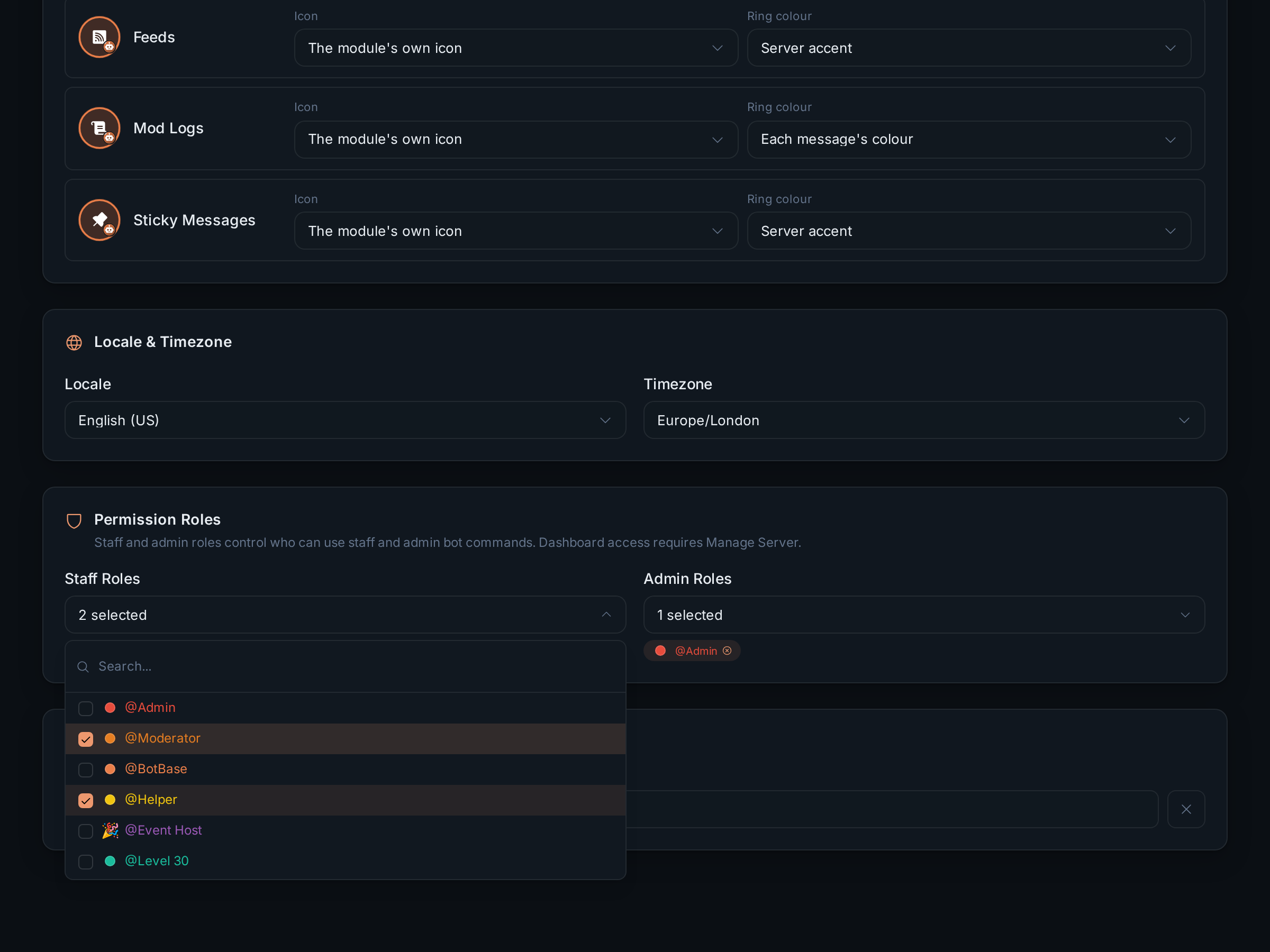This screenshot has height=952, width=1270.
Task: Click the magnifier icon in the role search
Action: 83,667
